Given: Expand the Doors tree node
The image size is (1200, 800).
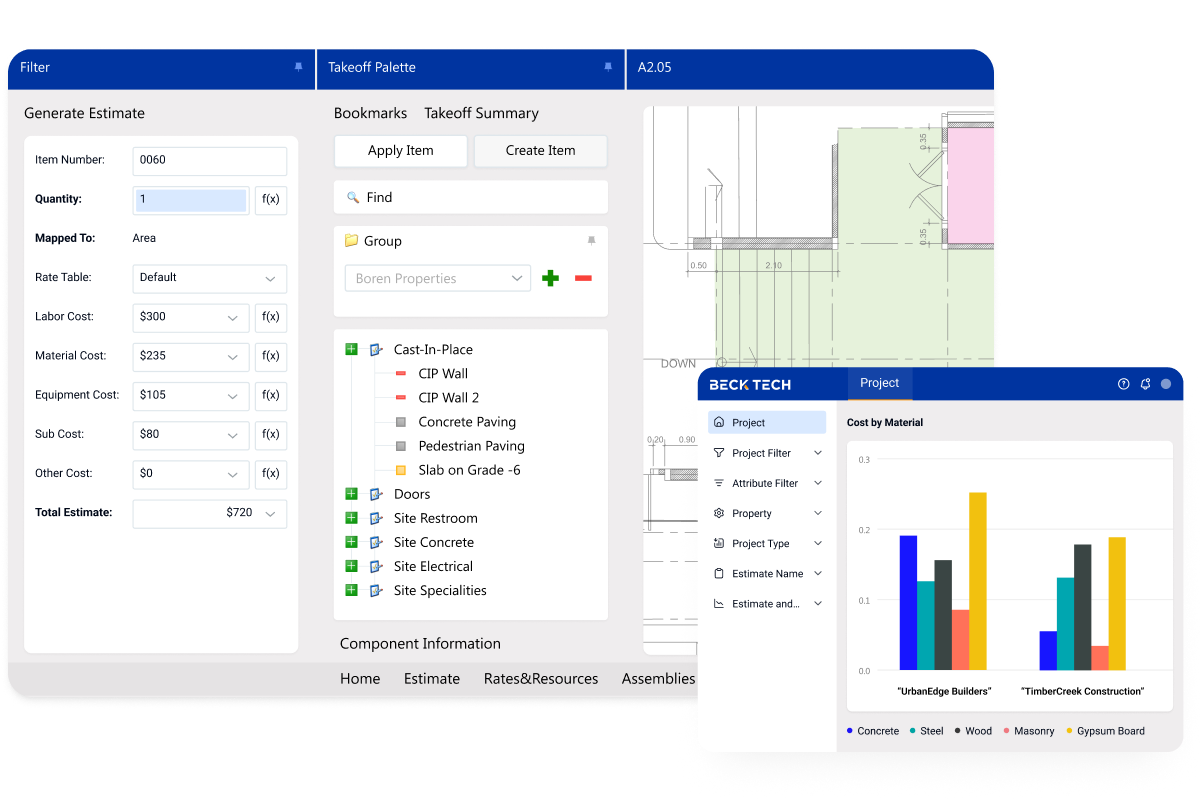Looking at the screenshot, I should (351, 494).
